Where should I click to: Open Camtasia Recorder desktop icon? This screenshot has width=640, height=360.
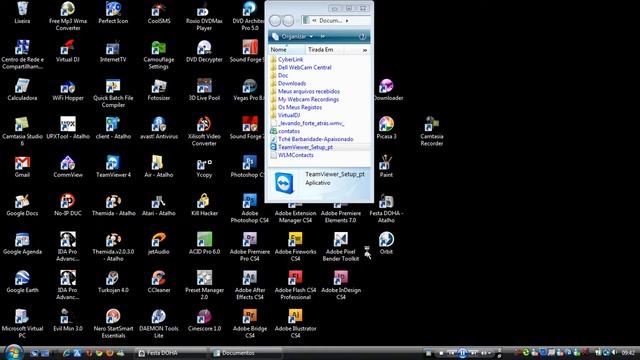(x=431, y=131)
